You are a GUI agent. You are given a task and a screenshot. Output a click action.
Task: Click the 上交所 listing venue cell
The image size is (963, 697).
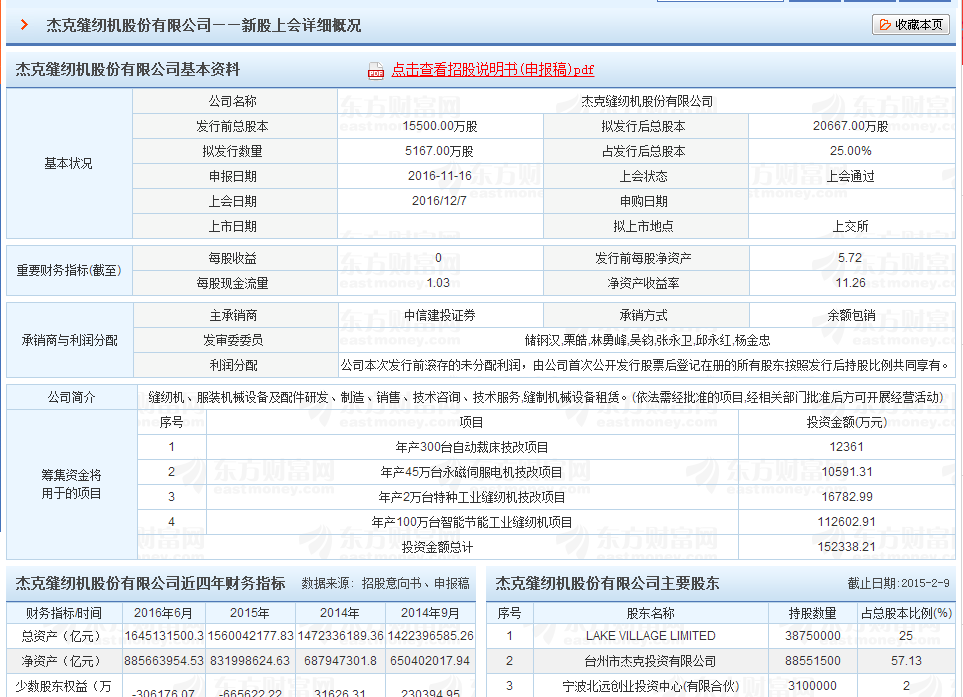click(851, 226)
